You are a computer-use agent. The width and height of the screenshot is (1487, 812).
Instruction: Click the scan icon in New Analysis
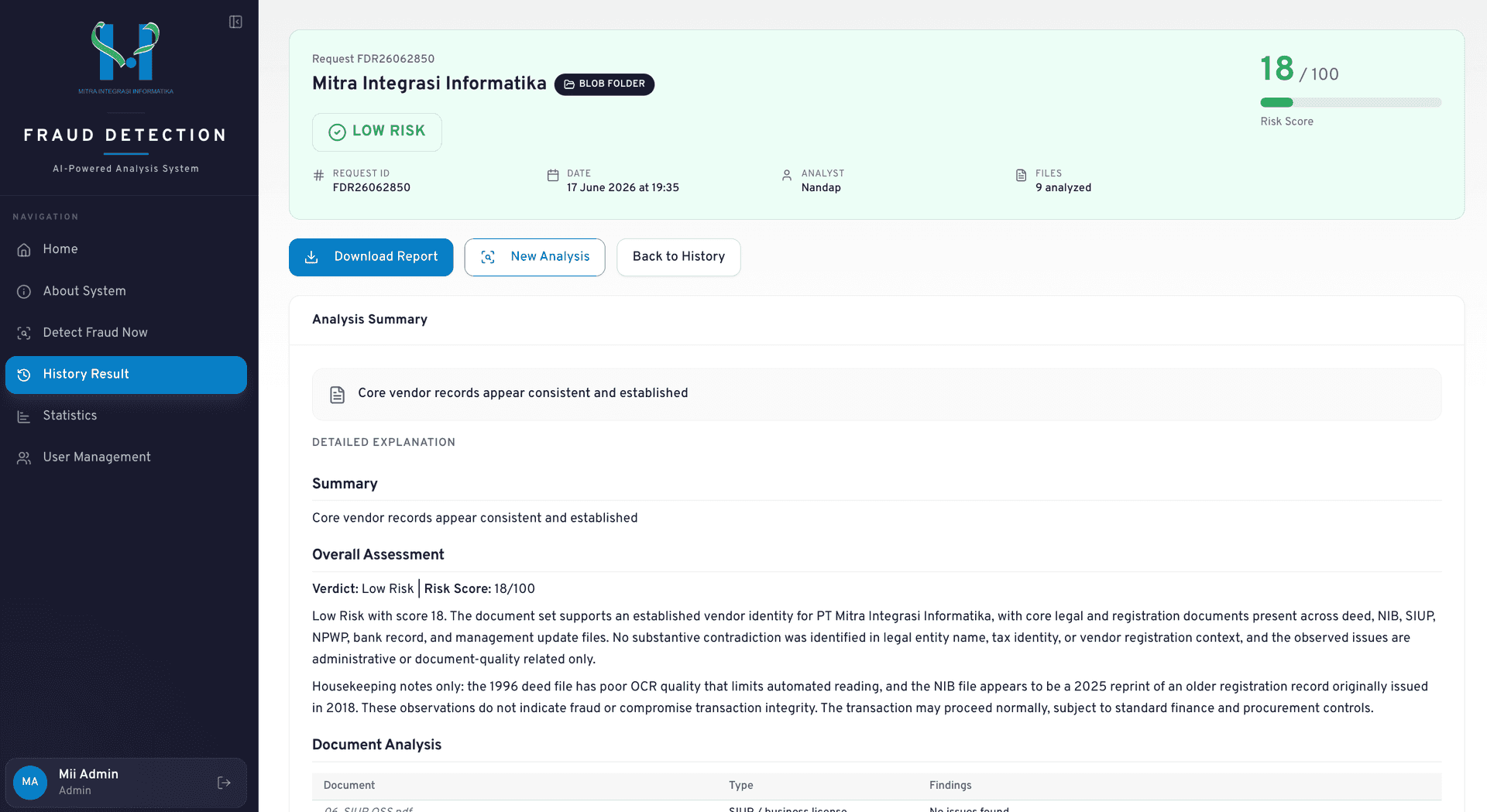tap(488, 257)
